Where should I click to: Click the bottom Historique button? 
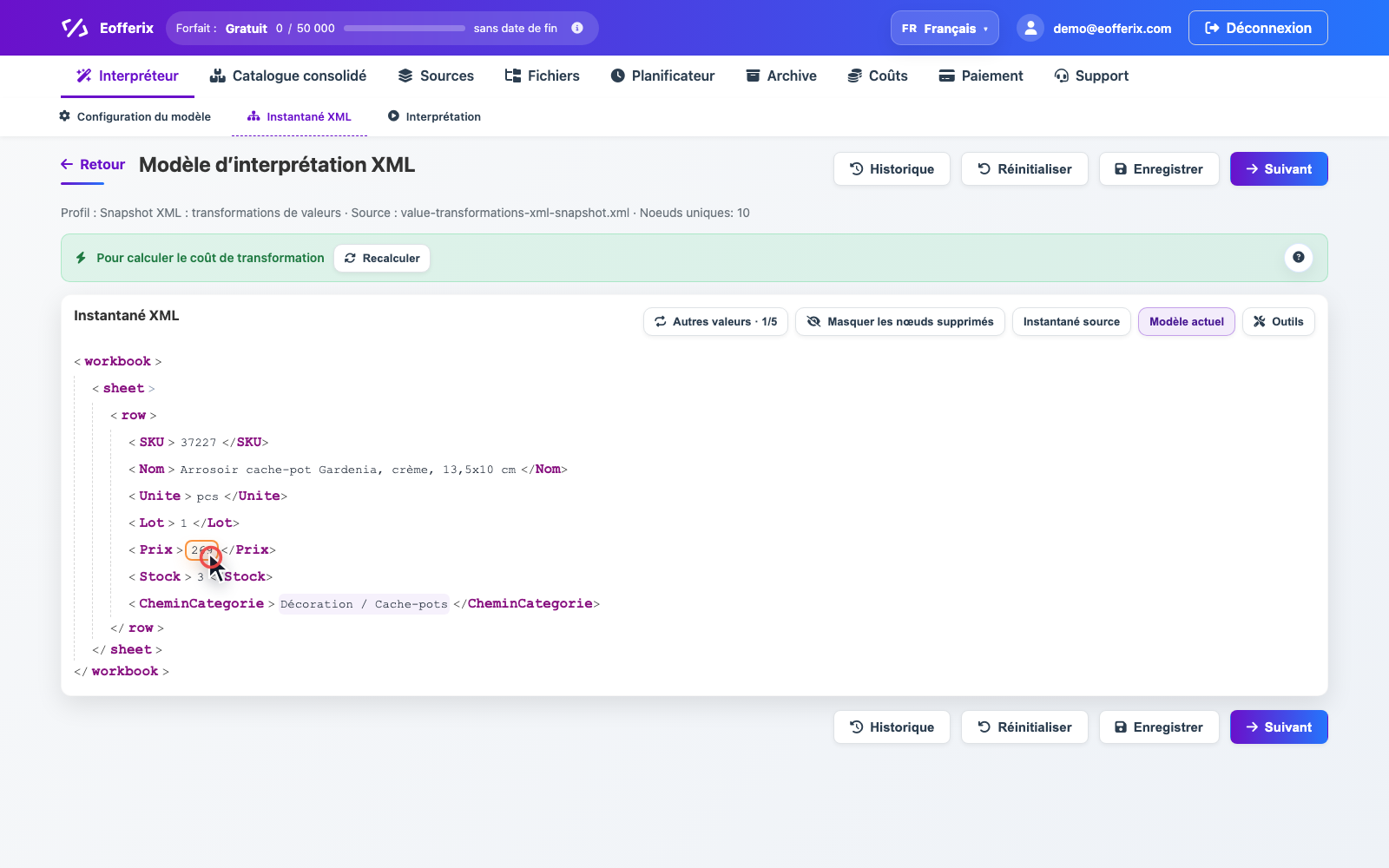coord(892,727)
